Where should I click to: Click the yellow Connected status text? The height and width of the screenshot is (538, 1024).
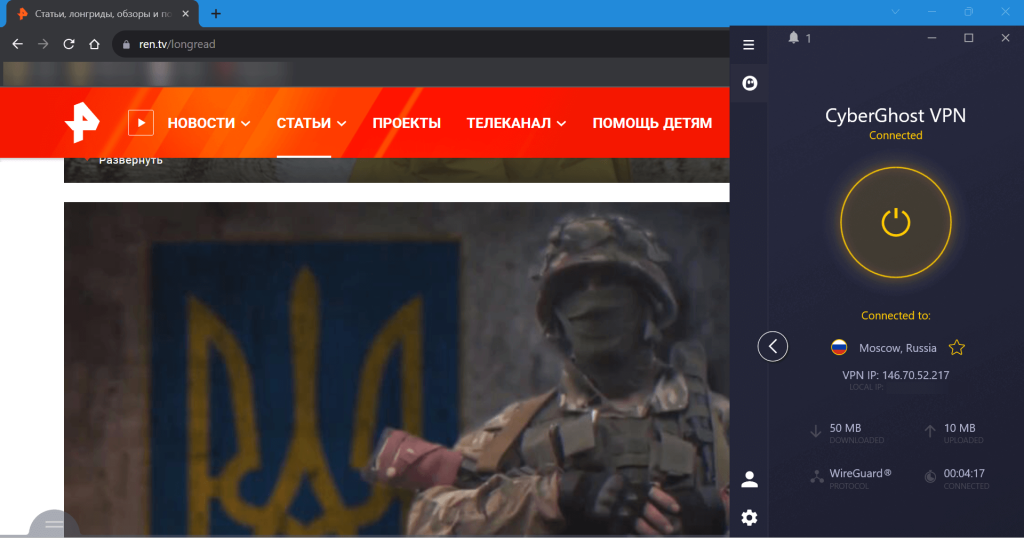pyautogui.click(x=895, y=135)
